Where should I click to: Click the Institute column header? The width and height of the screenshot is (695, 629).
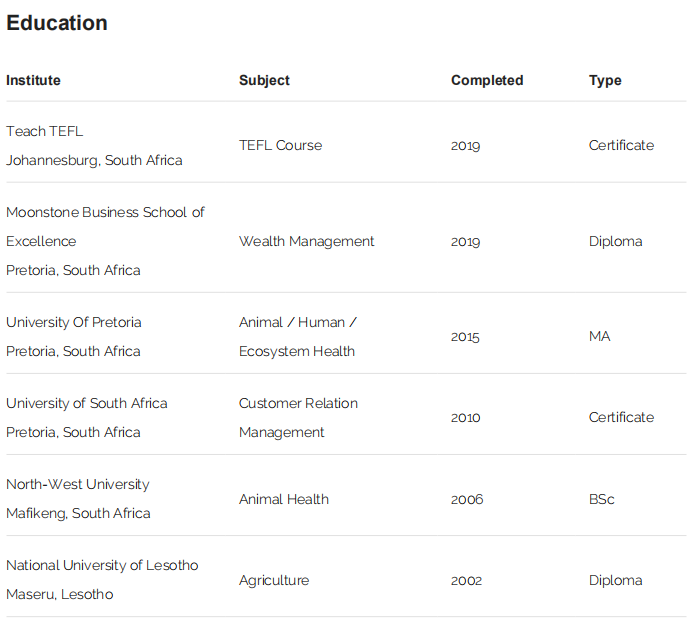coord(33,80)
